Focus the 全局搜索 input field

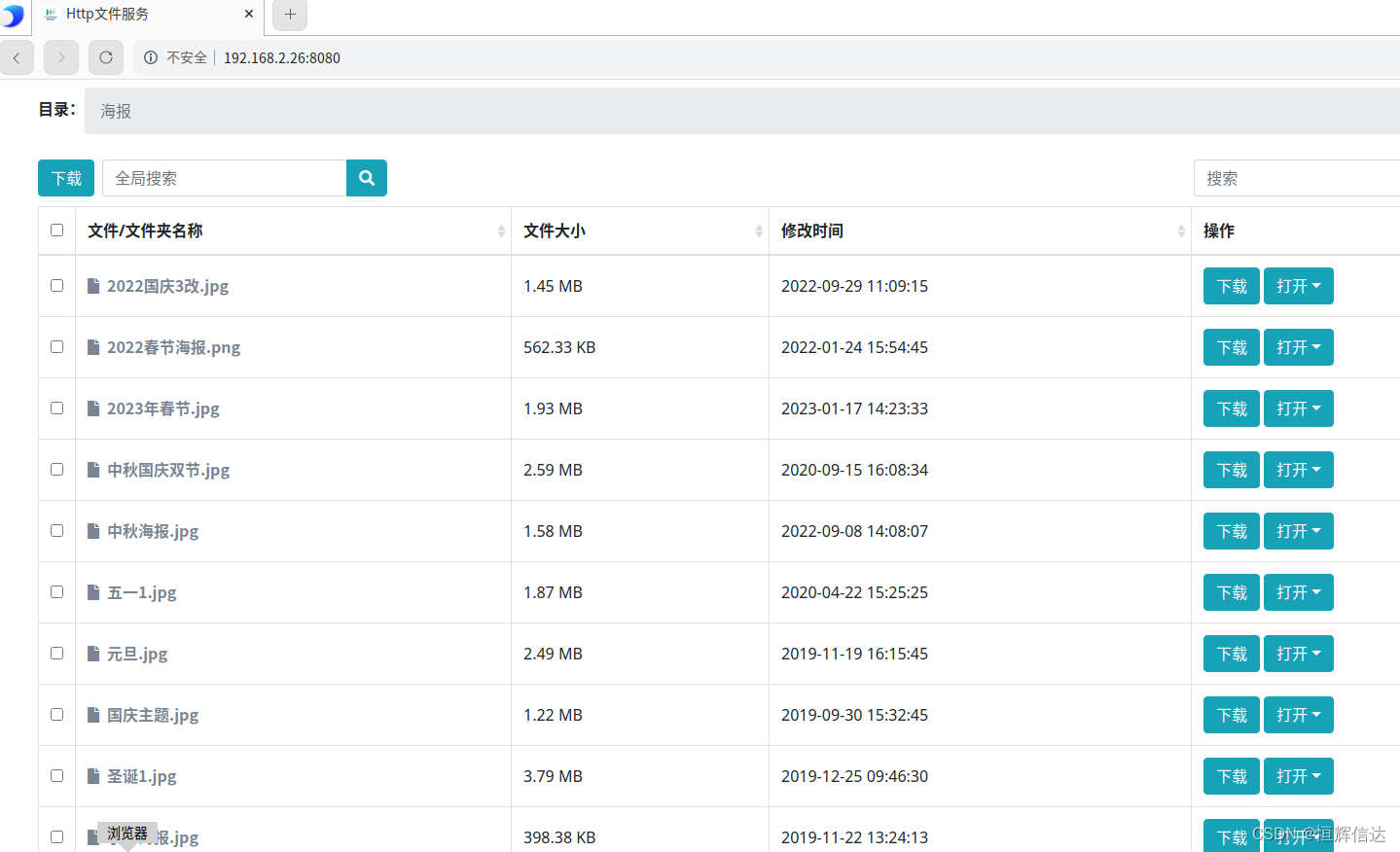coord(224,178)
